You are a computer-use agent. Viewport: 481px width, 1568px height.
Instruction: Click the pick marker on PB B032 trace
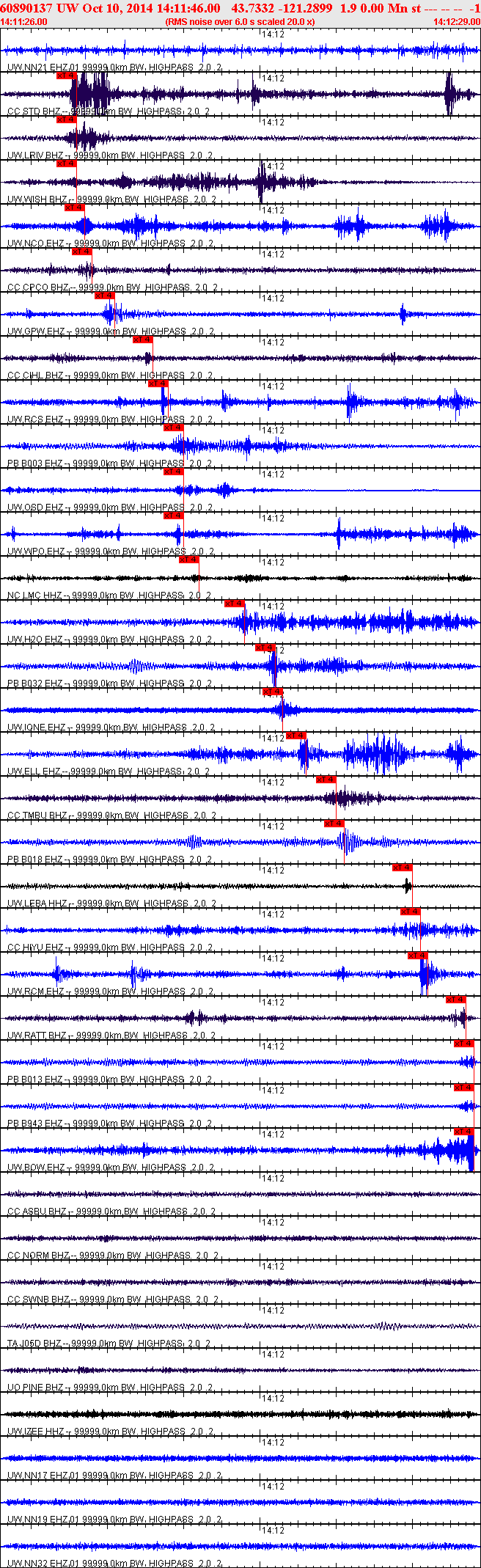[x=265, y=648]
